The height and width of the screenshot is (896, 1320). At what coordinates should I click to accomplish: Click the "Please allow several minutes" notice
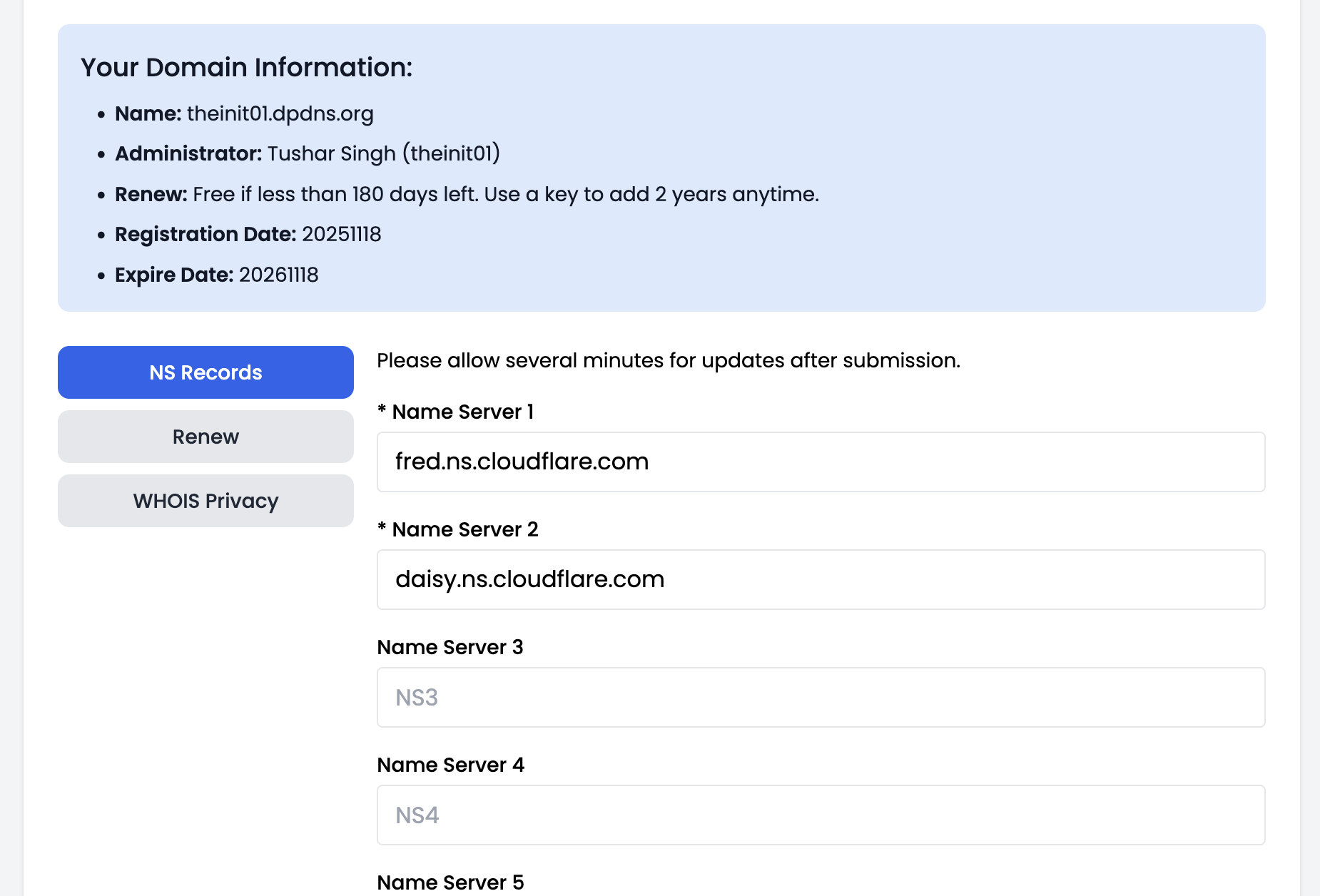tap(668, 360)
